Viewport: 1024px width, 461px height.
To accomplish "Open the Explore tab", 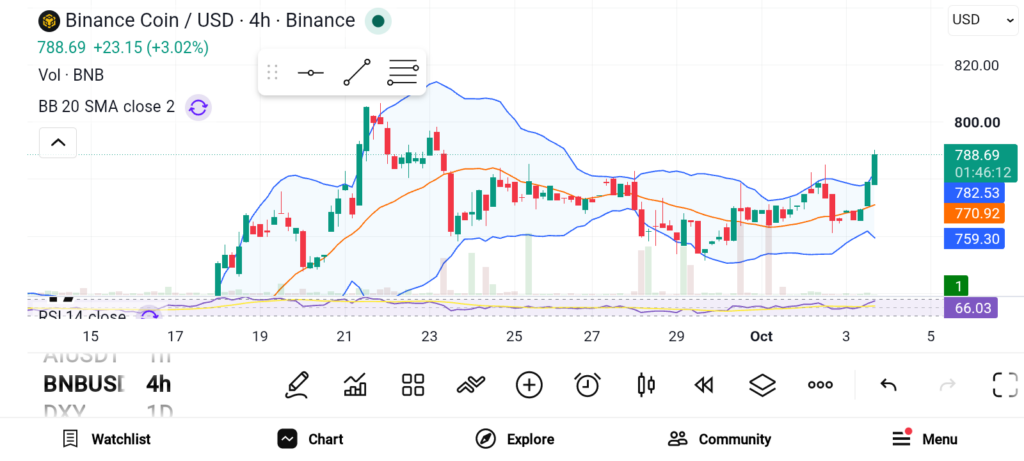I will (515, 439).
